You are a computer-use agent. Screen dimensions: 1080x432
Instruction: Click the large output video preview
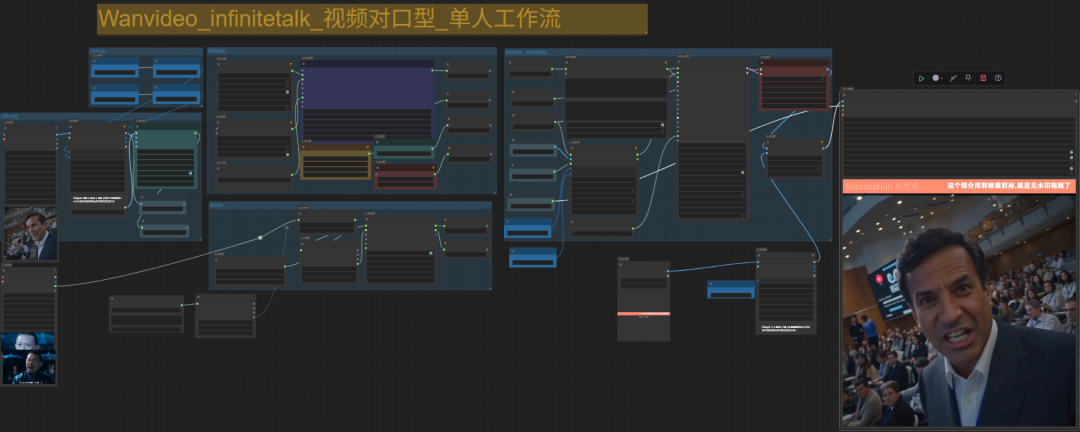pos(959,310)
